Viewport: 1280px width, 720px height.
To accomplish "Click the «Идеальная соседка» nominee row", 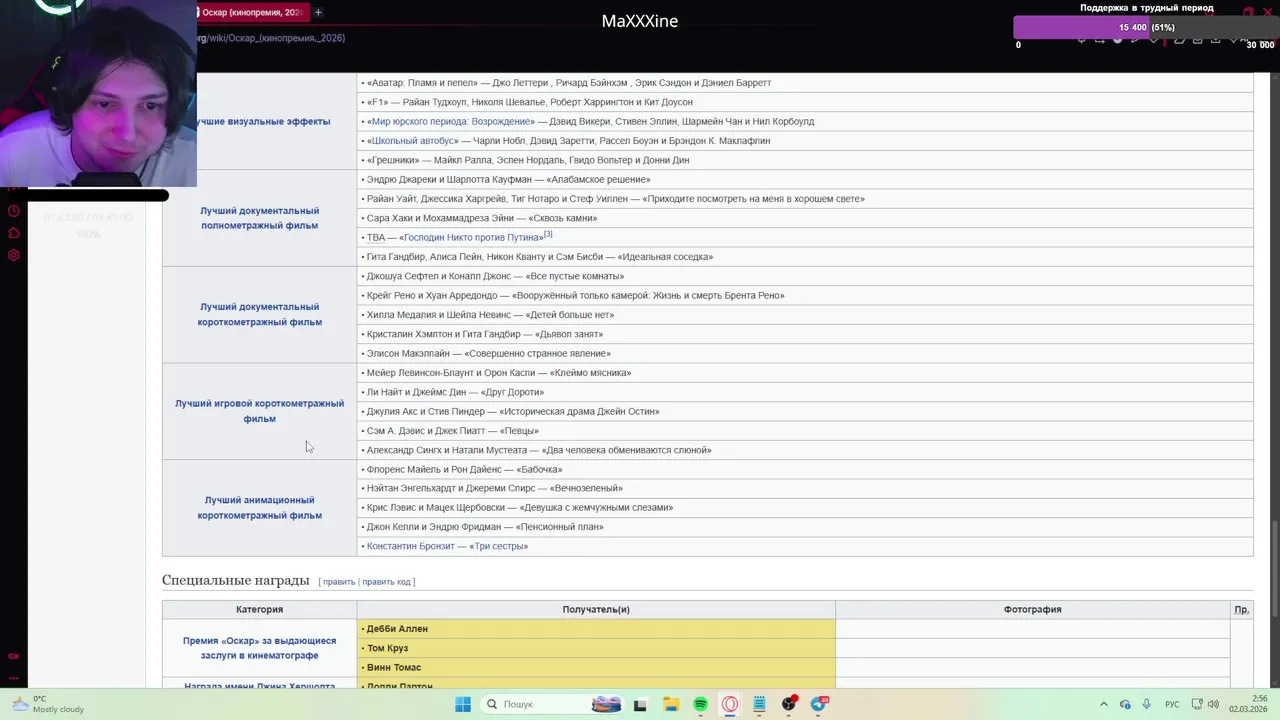I will 805,257.
